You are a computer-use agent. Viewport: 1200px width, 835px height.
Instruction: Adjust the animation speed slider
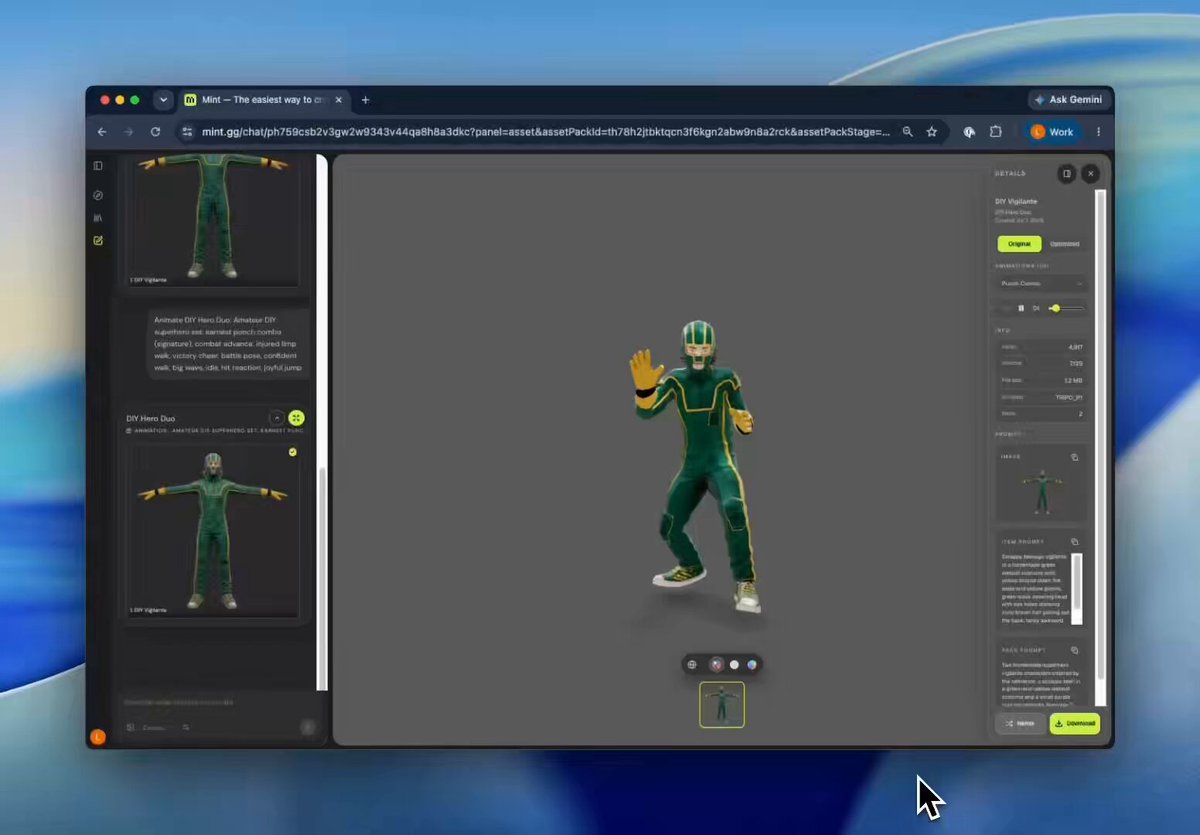pos(1066,308)
